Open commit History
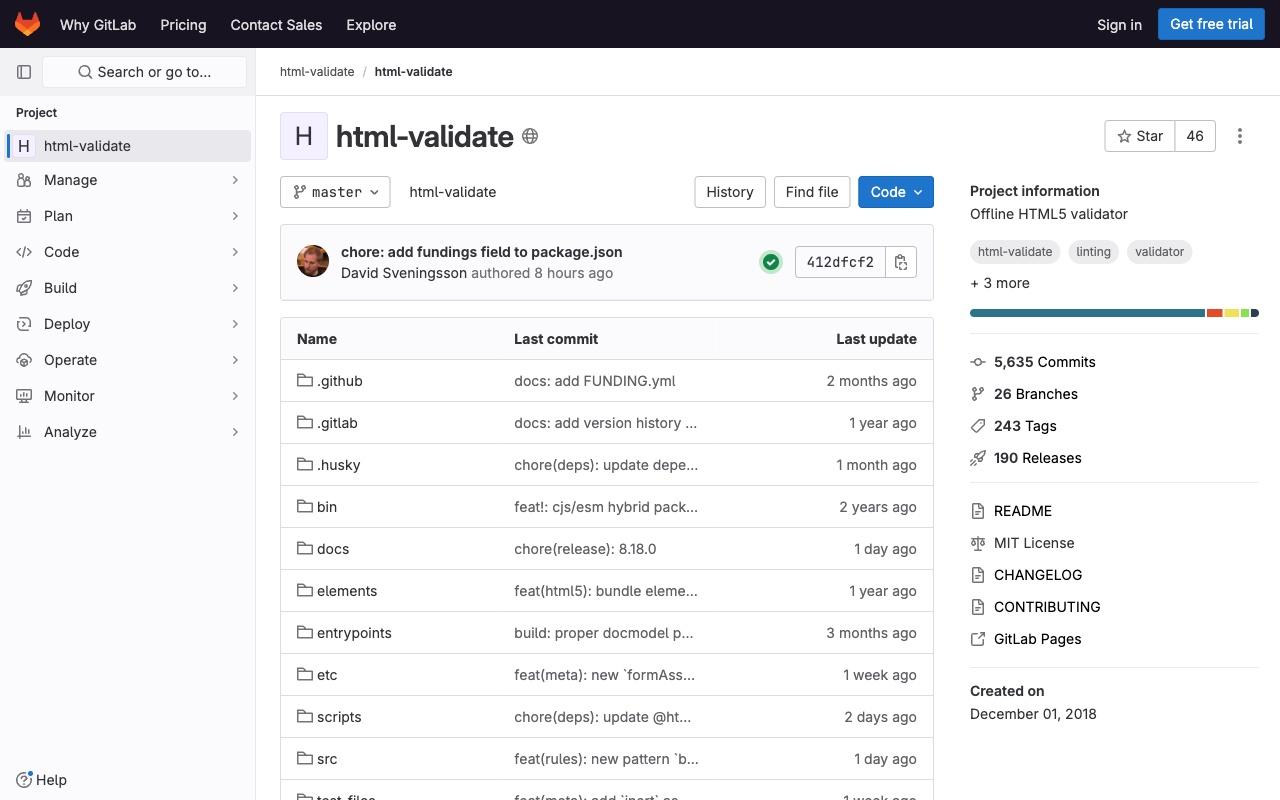Screen dimensions: 1280x800 tap(730, 192)
